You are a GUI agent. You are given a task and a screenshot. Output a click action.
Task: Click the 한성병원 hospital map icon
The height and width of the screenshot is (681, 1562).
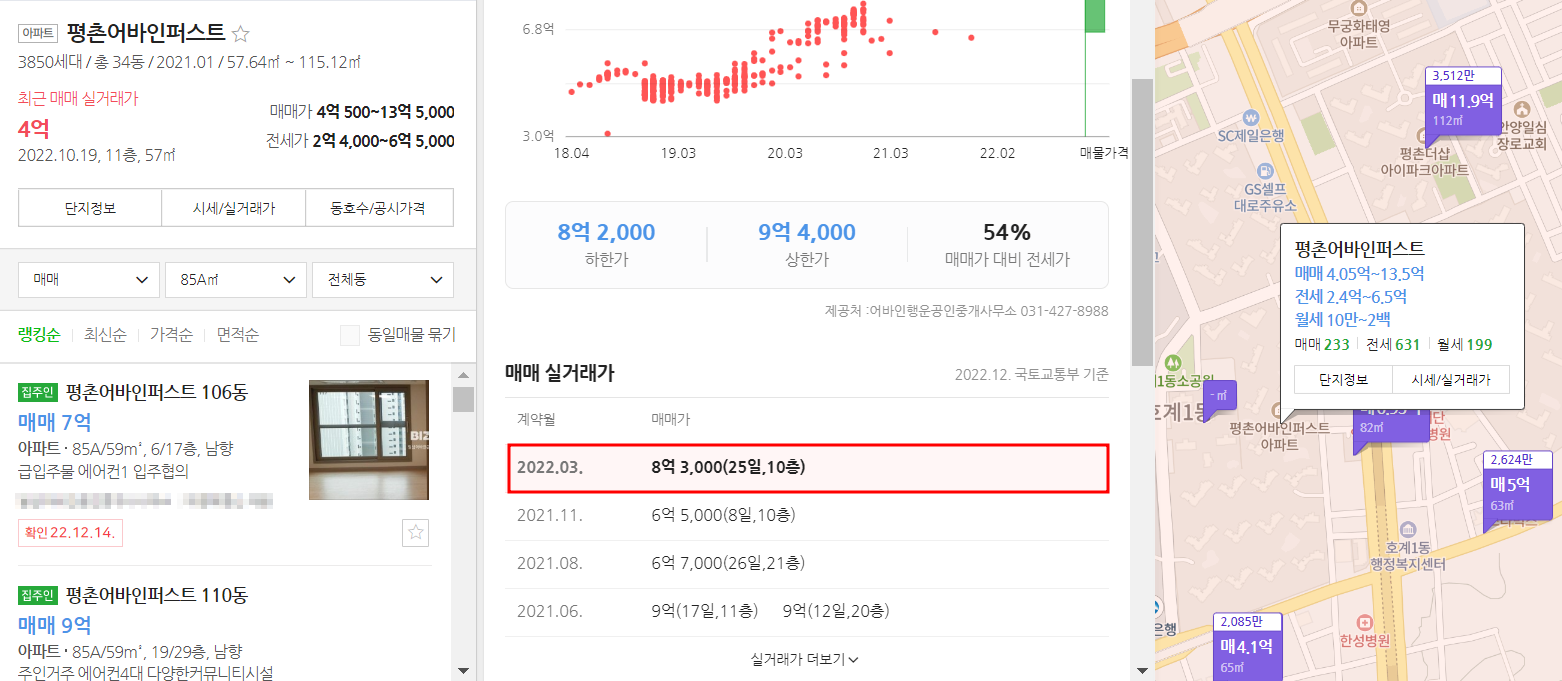[1366, 622]
